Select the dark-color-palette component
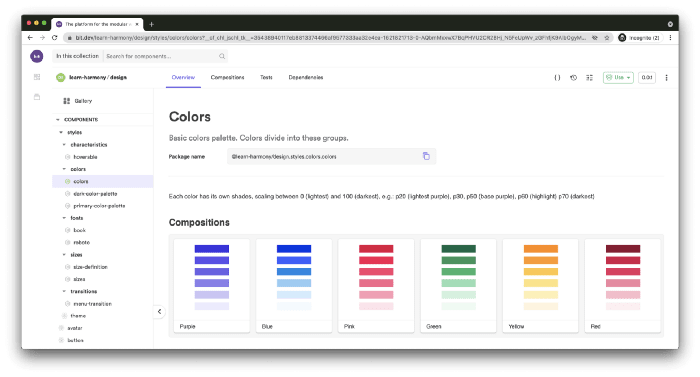 click(95, 194)
